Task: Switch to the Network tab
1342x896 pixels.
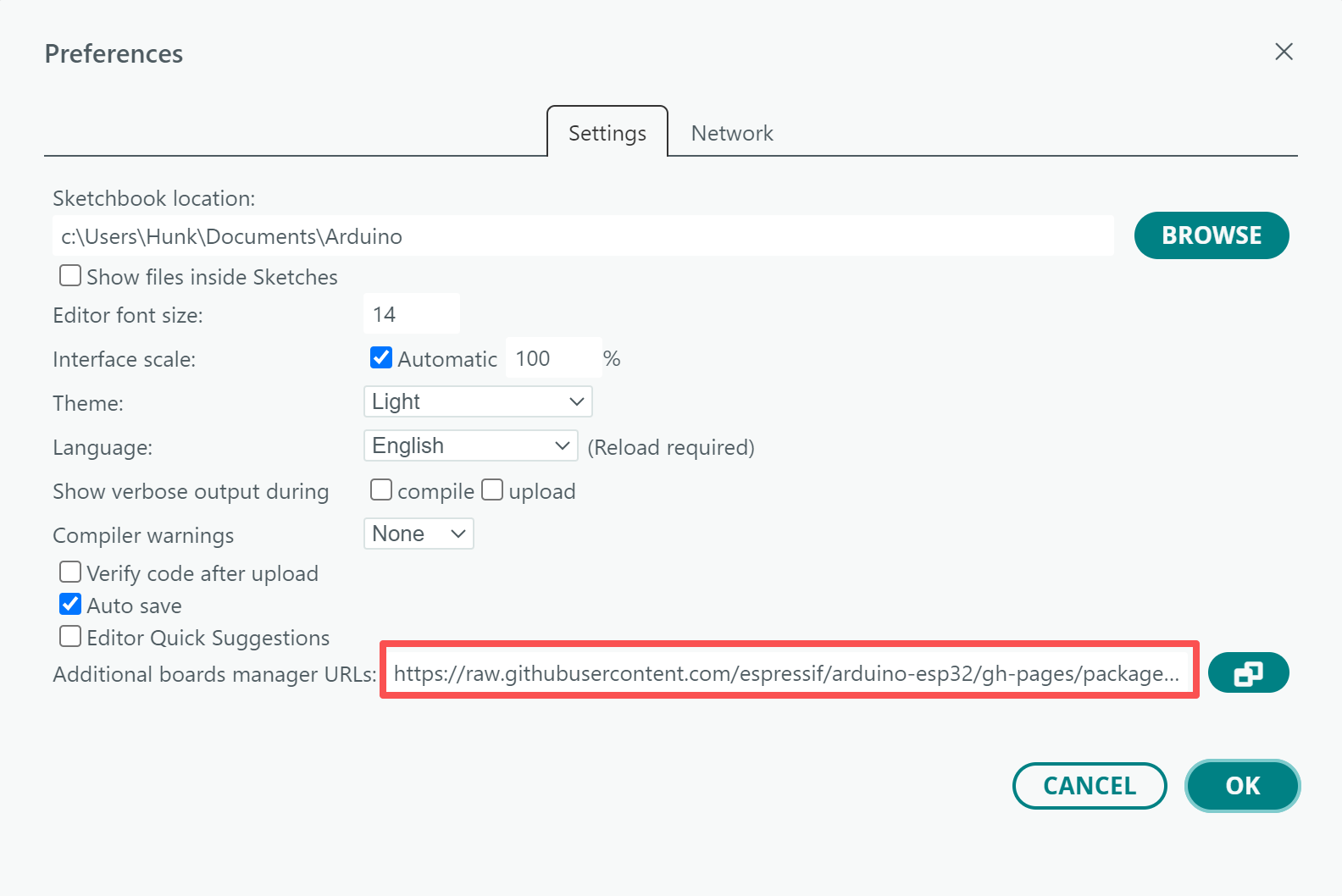Action: tap(732, 133)
